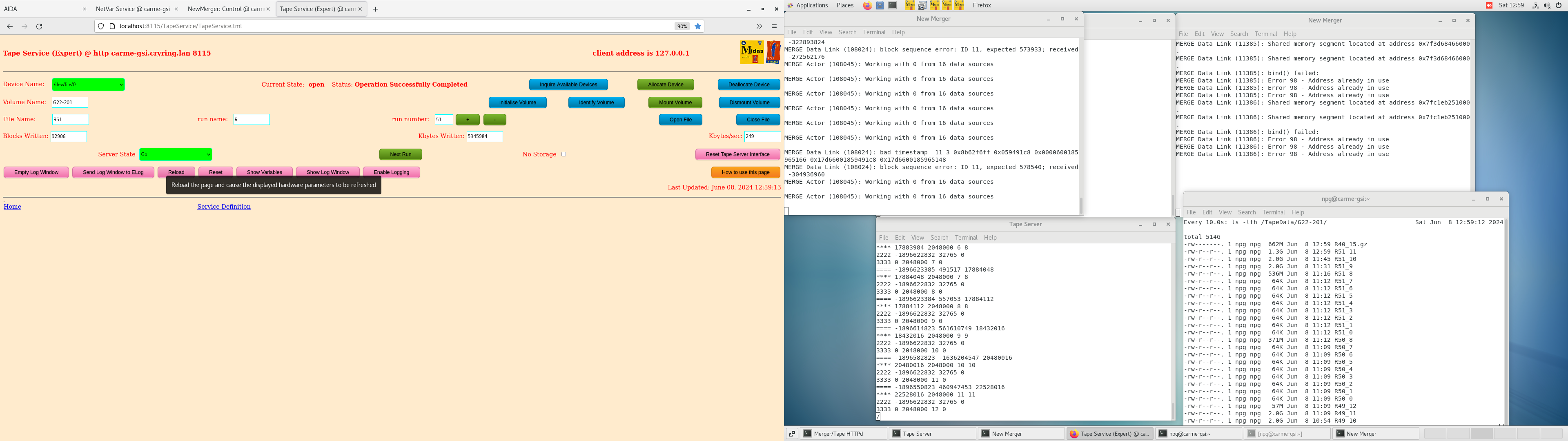Open the Service Definition link
Image resolution: width=1568 pixels, height=441 pixels.
pyautogui.click(x=223, y=207)
